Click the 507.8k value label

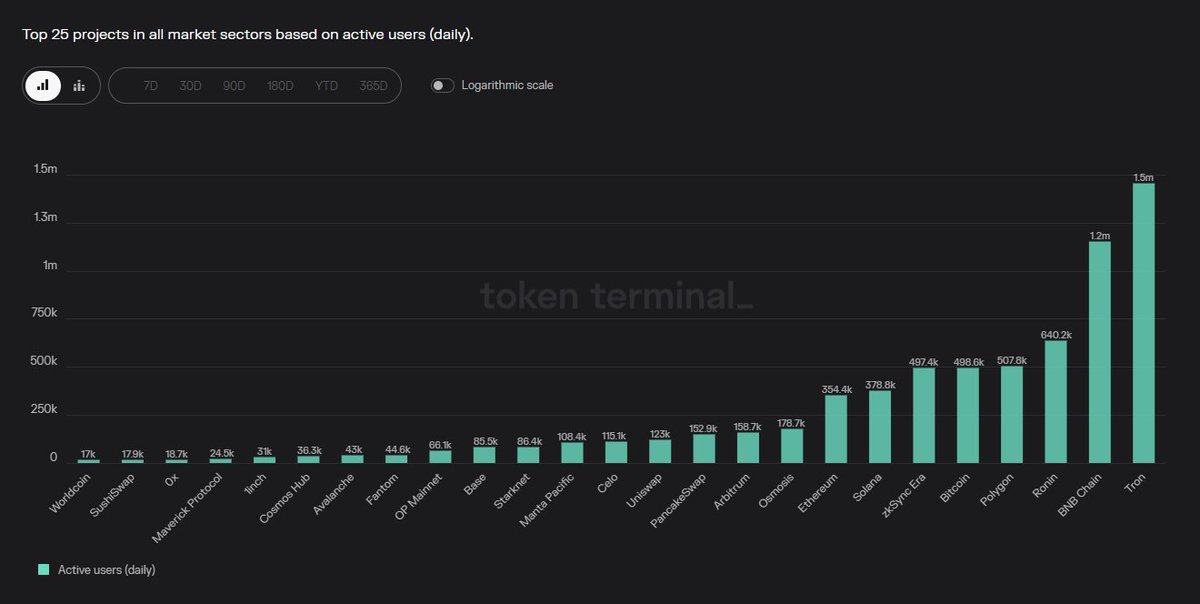tap(1011, 360)
